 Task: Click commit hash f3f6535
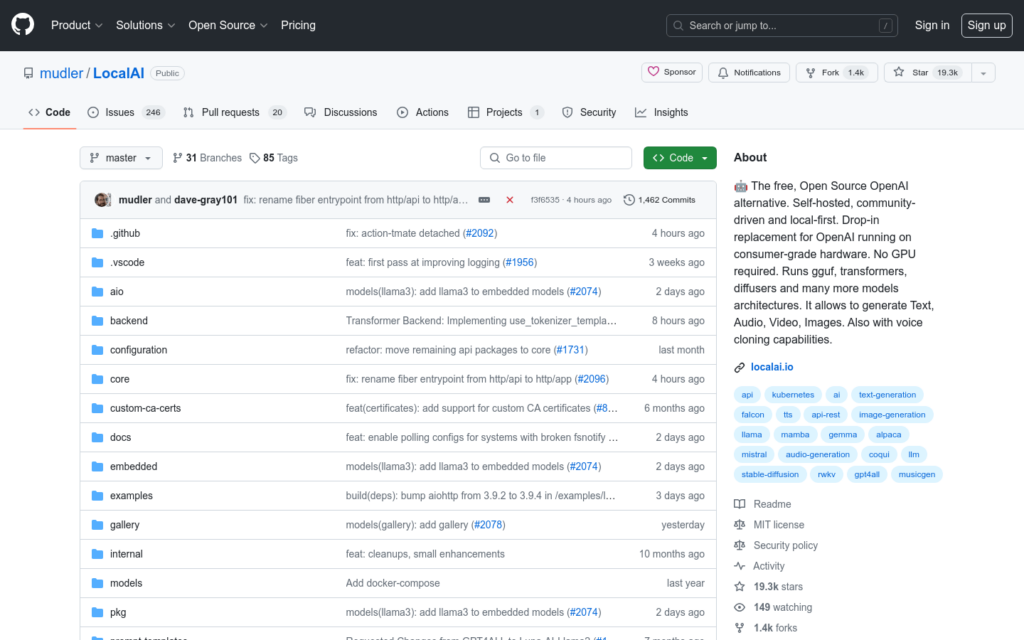coord(545,200)
